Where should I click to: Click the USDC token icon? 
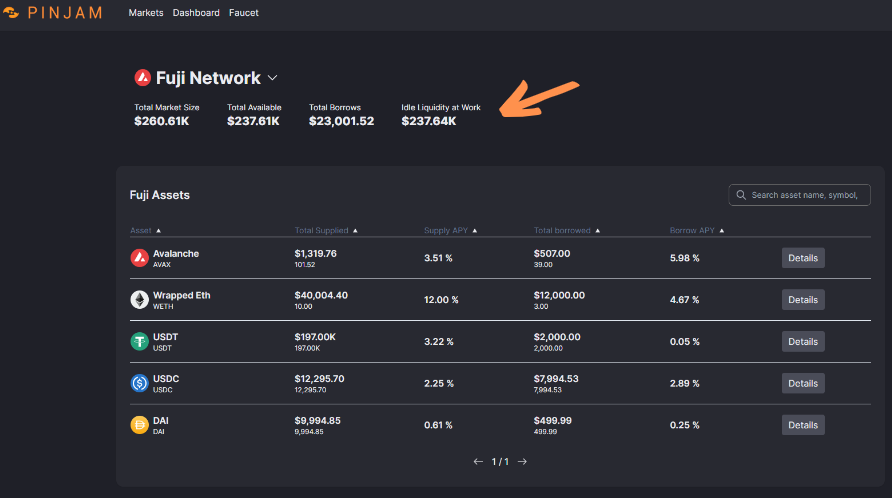[x=140, y=383]
